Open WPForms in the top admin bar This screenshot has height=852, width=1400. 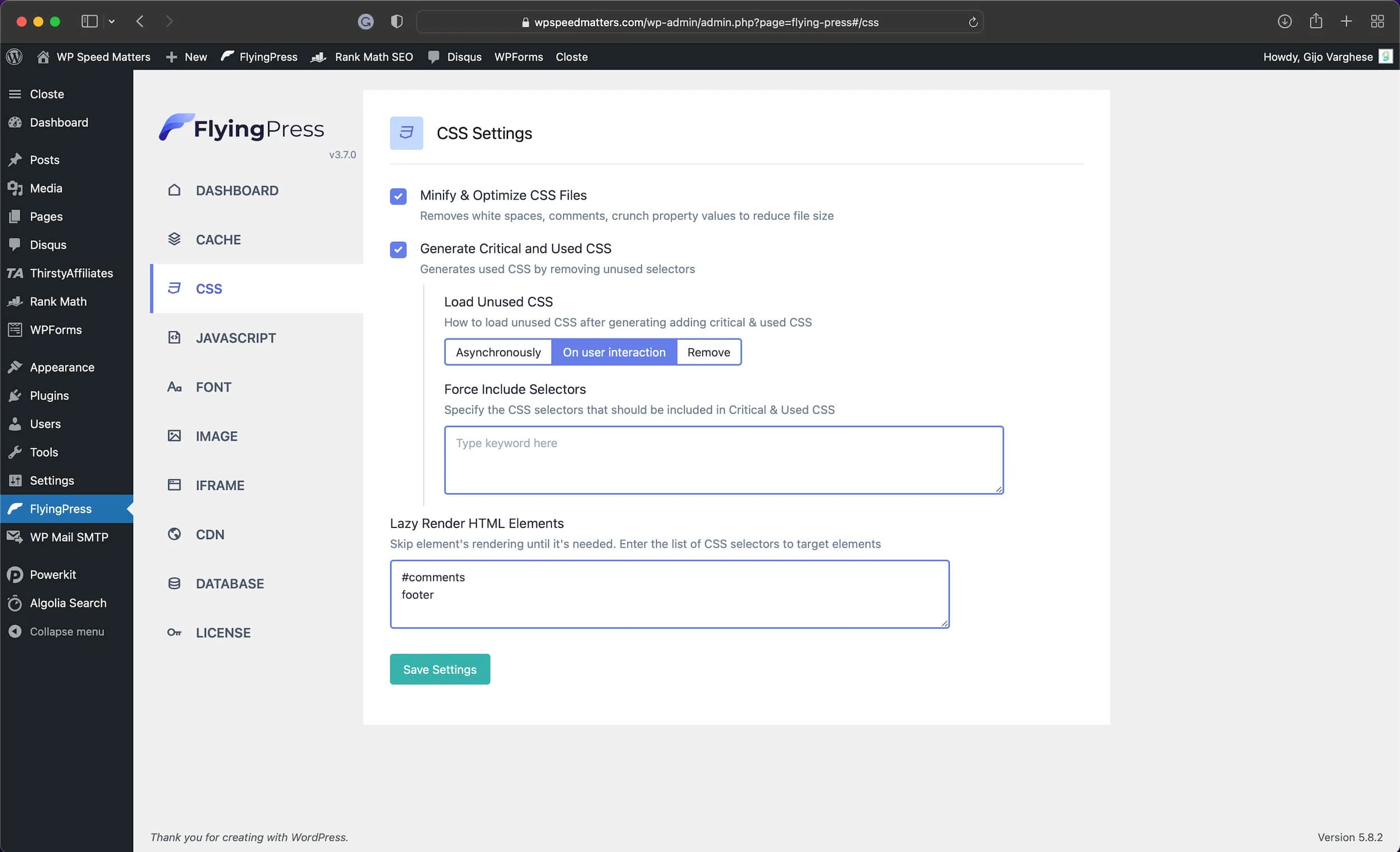click(x=518, y=57)
